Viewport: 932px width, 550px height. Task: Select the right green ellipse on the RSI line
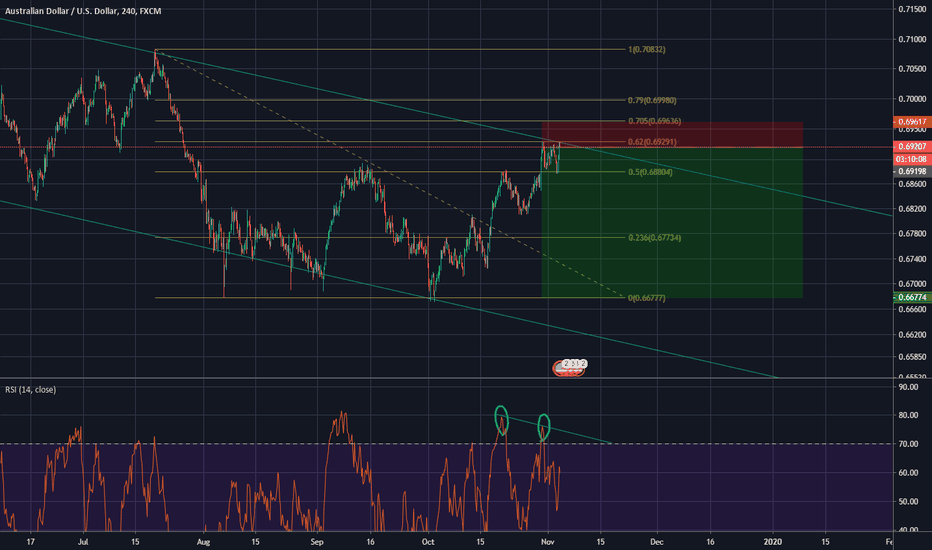pos(543,427)
